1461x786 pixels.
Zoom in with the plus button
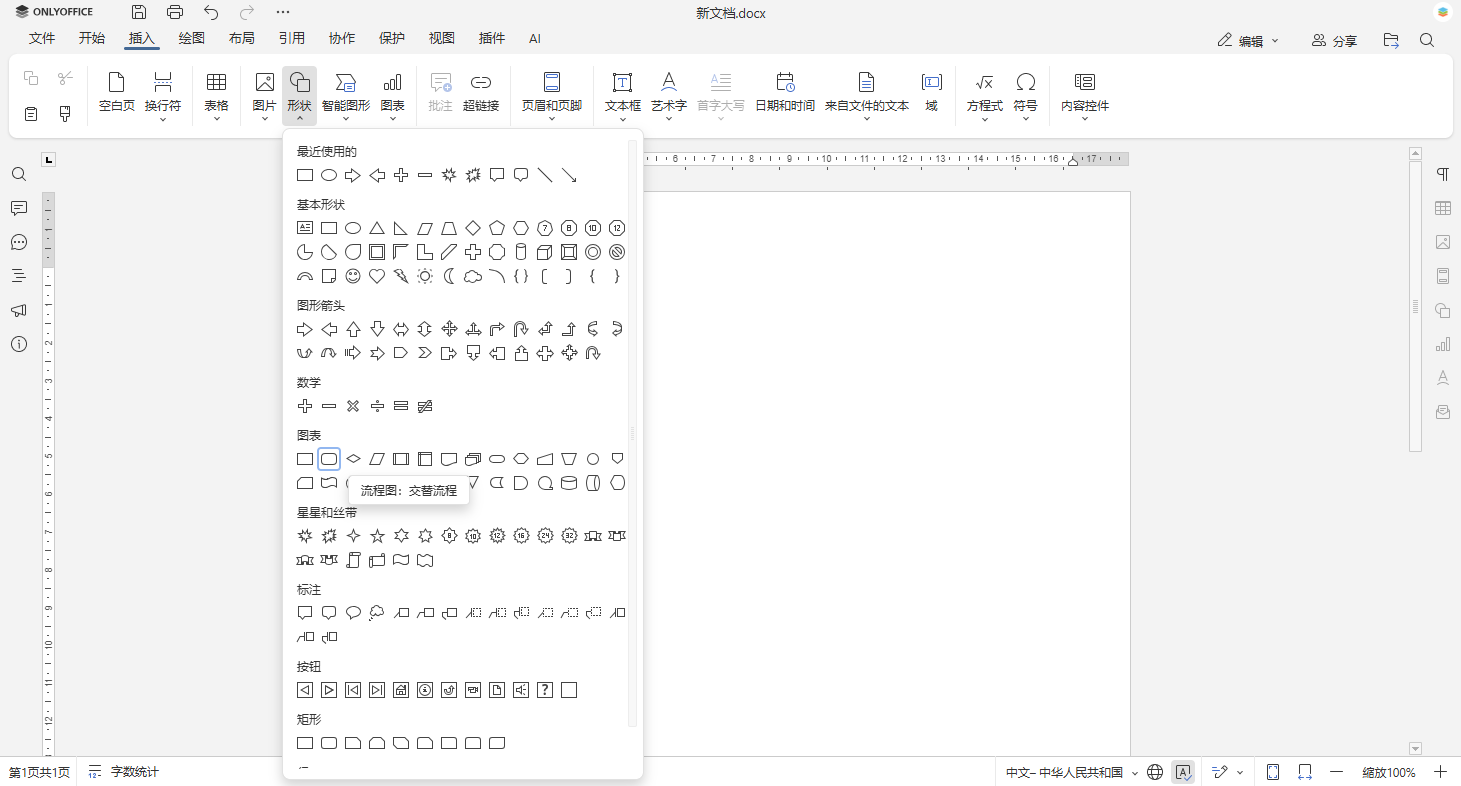pyautogui.click(x=1441, y=772)
